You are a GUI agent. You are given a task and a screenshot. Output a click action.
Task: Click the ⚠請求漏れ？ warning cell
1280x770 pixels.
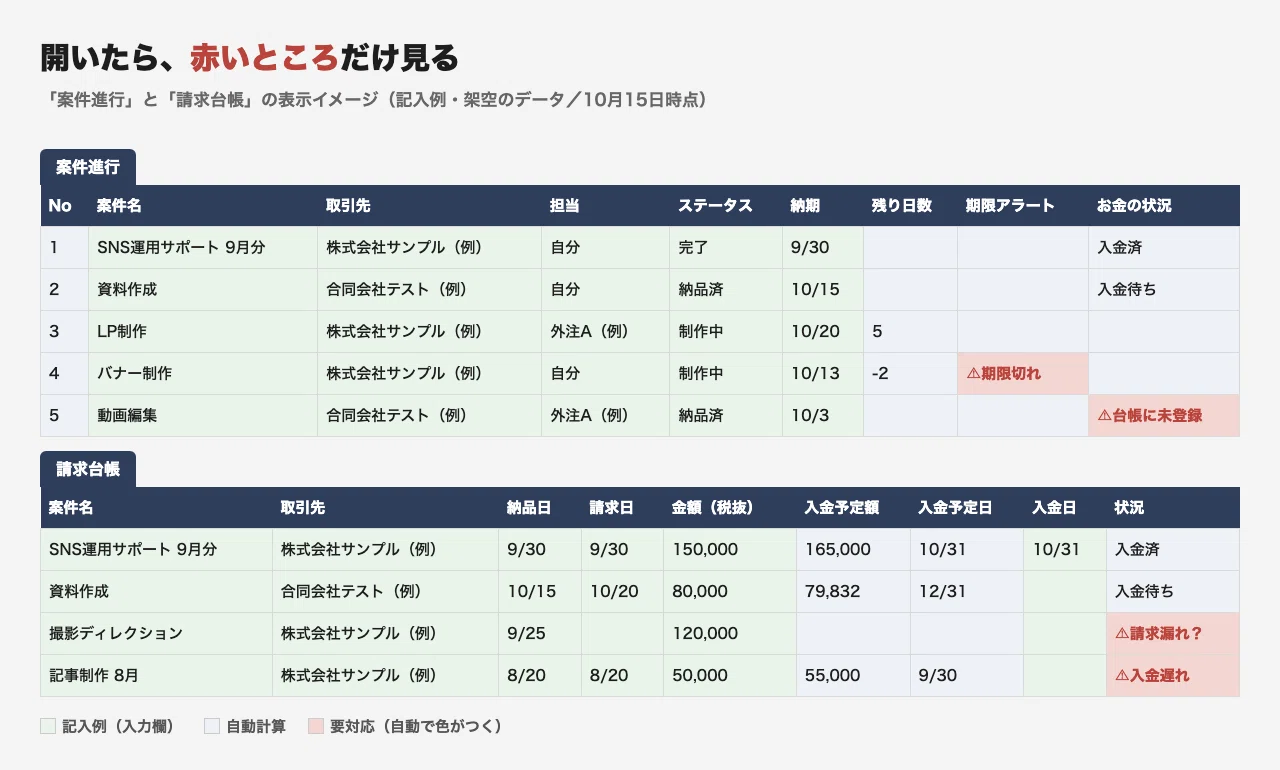coord(1173,634)
